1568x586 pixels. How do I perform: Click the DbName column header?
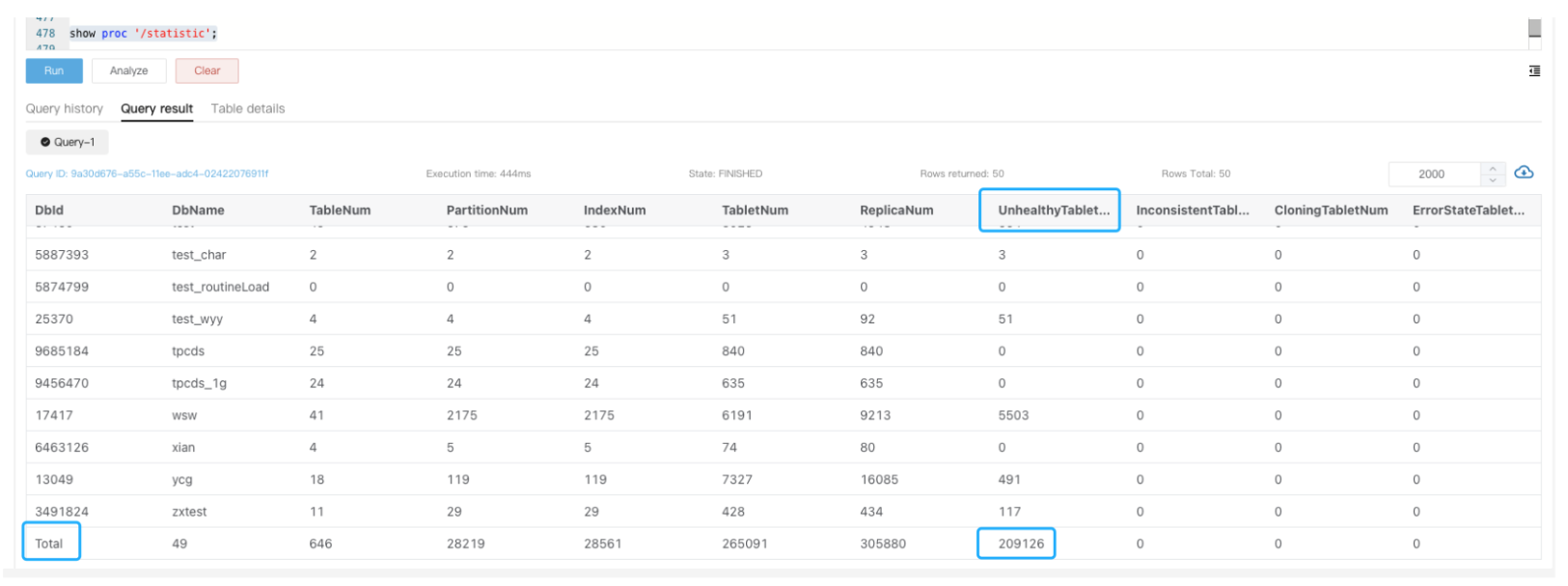(198, 209)
